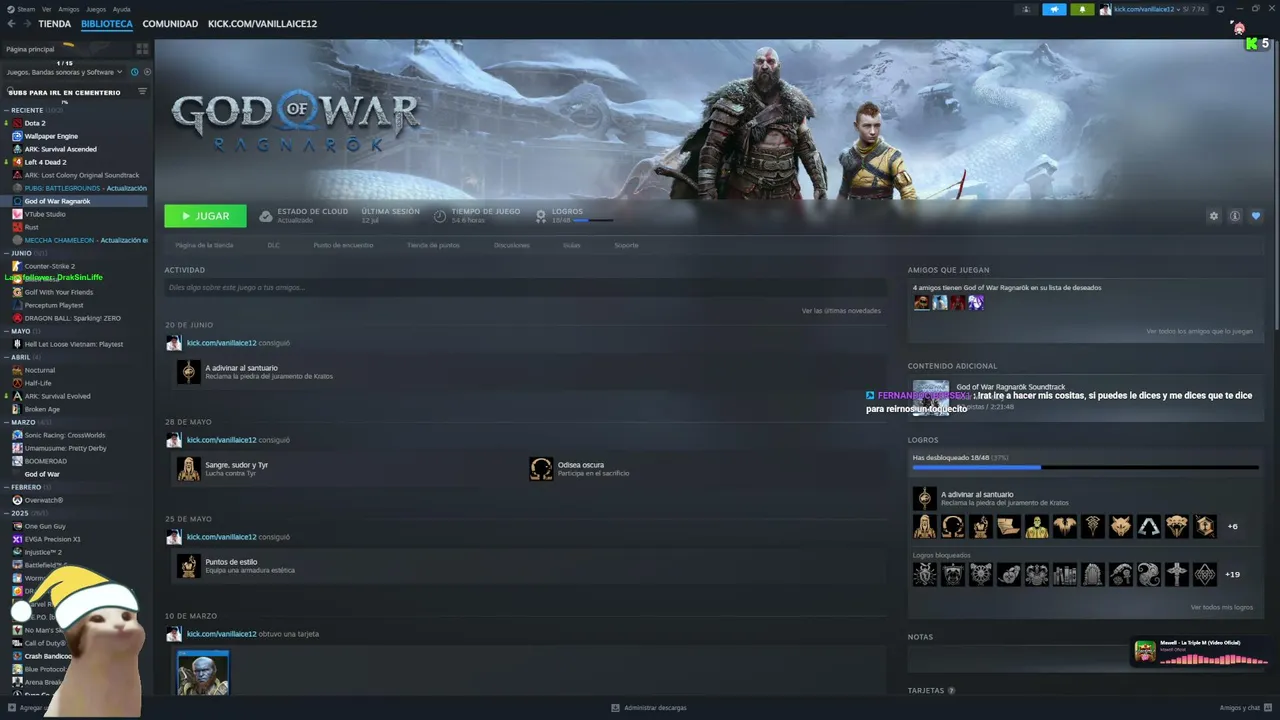This screenshot has height=720, width=1280.
Task: Open the blue announcements megaphone icon
Action: click(x=1054, y=9)
